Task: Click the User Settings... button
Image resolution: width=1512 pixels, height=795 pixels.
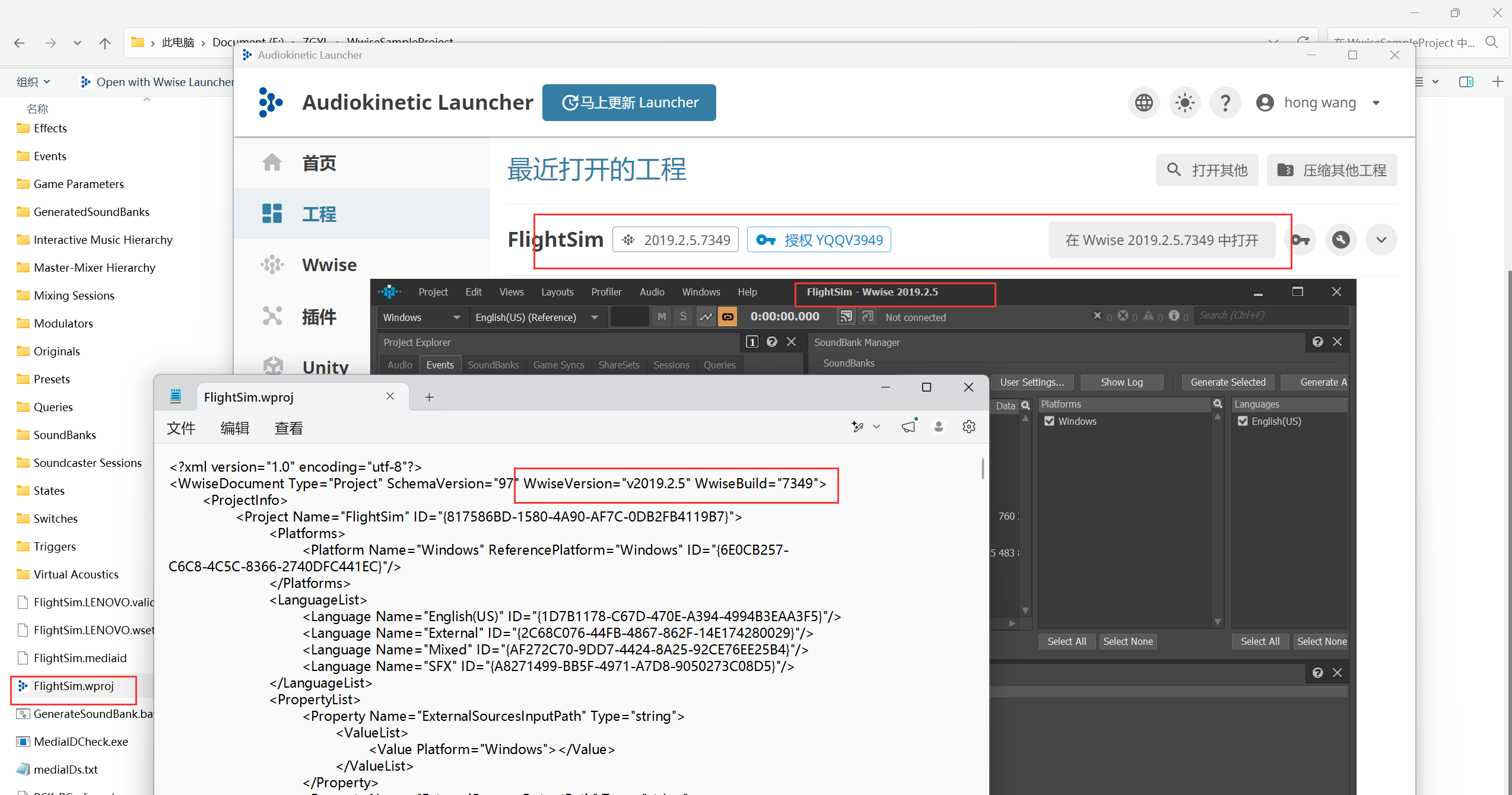Action: (1032, 382)
